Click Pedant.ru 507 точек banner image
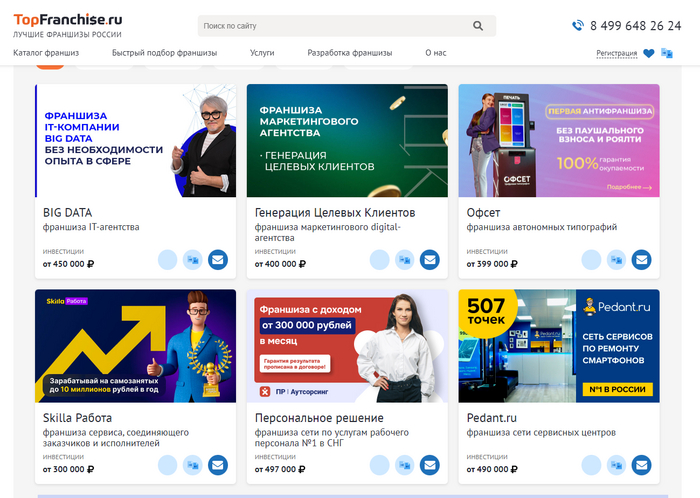Image resolution: width=700 pixels, height=498 pixels. [x=559, y=346]
